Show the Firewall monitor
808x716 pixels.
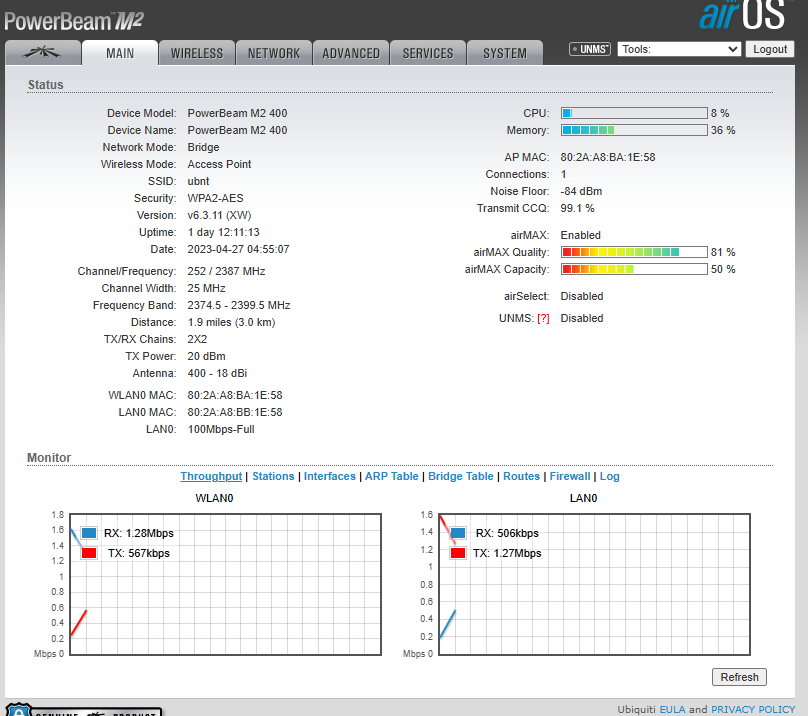coord(570,476)
